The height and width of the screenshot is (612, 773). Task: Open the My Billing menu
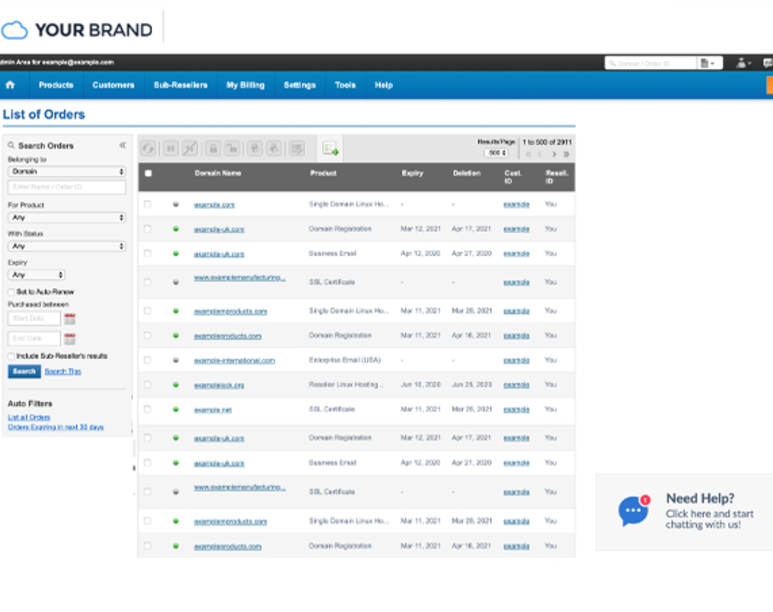245,85
